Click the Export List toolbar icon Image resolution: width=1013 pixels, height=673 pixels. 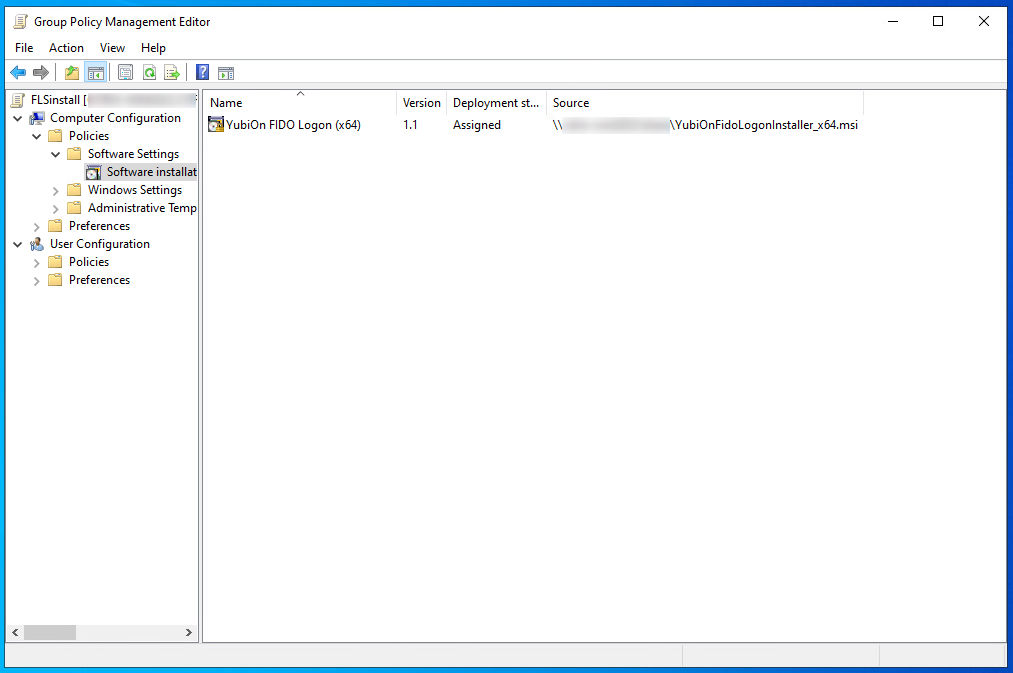point(172,72)
